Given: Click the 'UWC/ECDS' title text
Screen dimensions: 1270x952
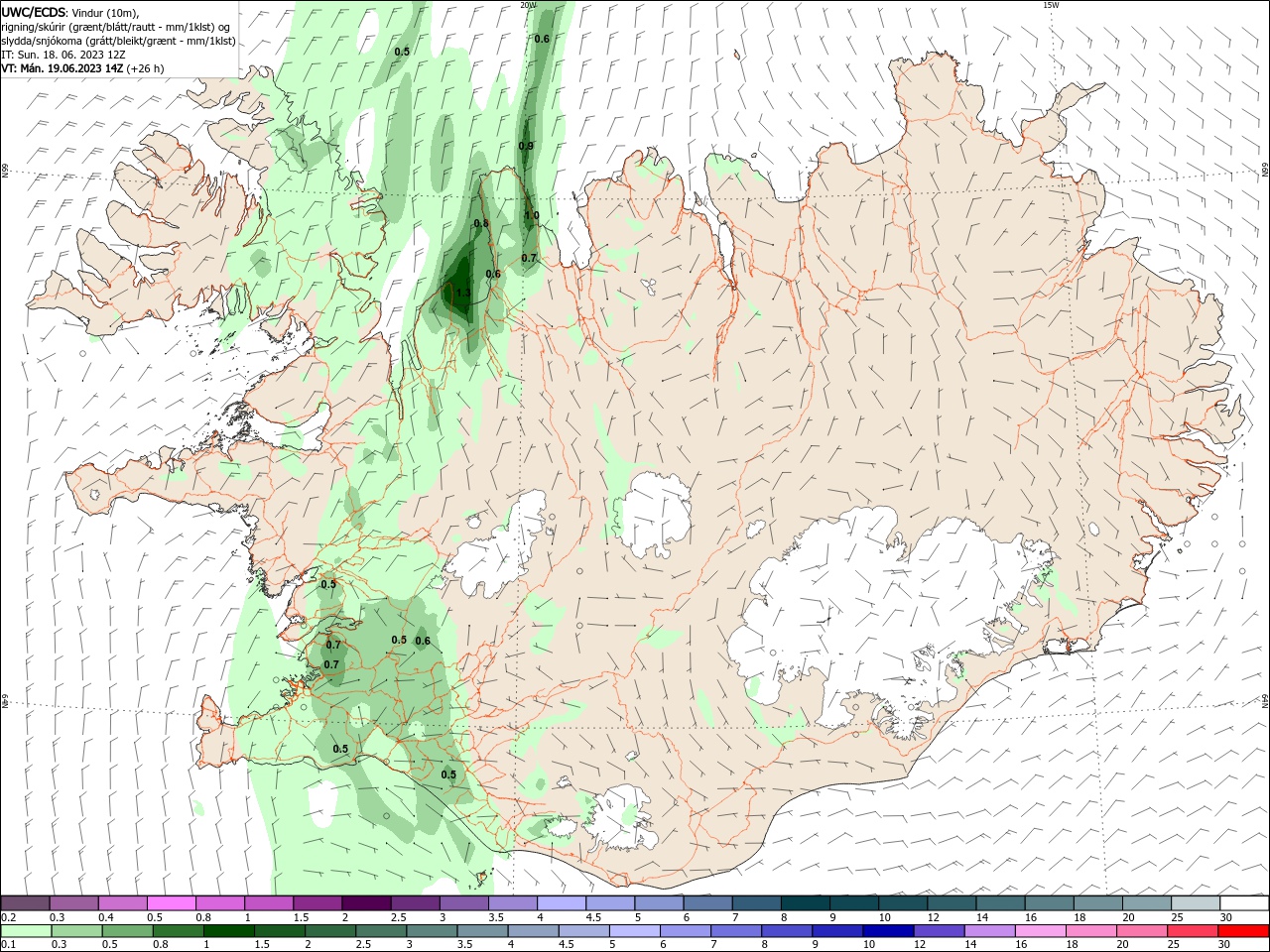Looking at the screenshot, I should pos(35,12).
